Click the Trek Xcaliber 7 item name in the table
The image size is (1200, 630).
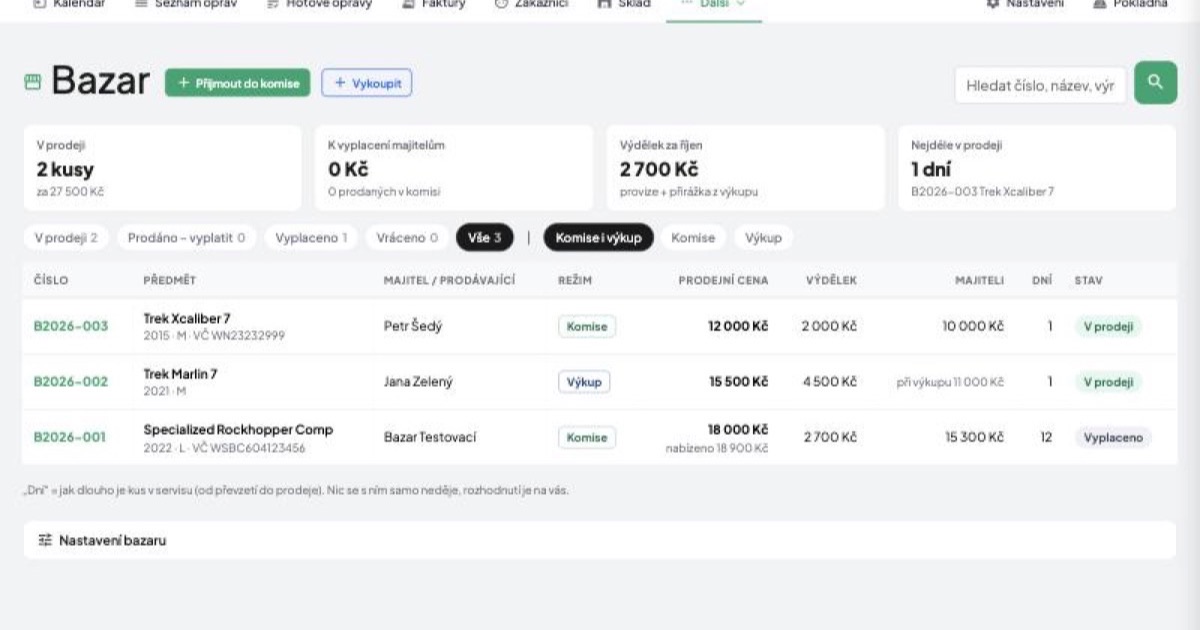tap(187, 318)
